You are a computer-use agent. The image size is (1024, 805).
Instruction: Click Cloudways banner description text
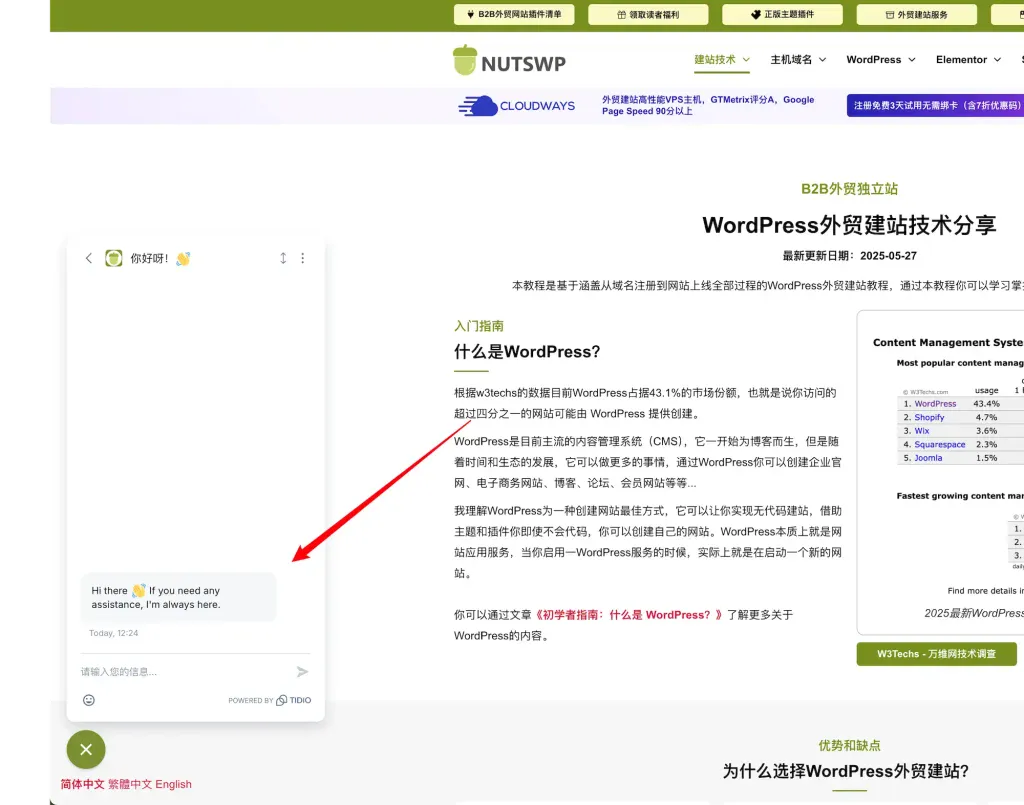tap(708, 105)
